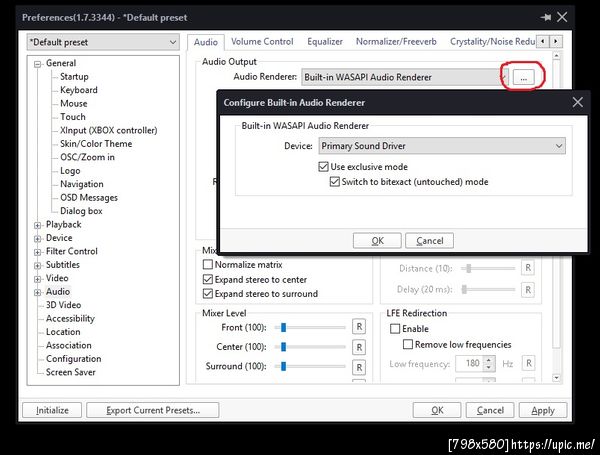Pin the Preferences window with pin icon
The height and width of the screenshot is (455, 600).
tap(546, 17)
